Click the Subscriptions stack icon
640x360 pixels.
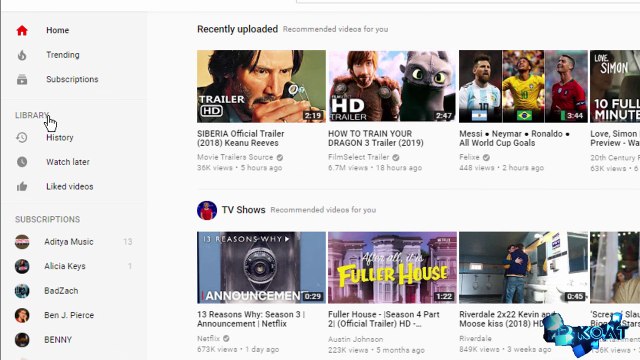22,79
